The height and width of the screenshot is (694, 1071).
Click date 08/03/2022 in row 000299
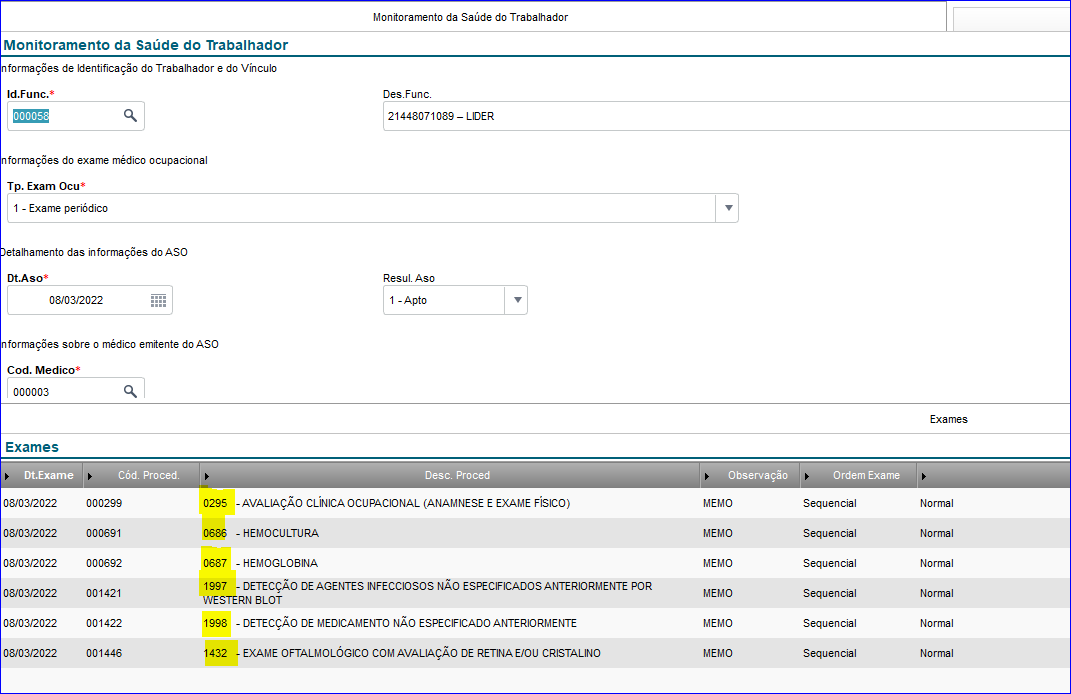pyautogui.click(x=30, y=503)
